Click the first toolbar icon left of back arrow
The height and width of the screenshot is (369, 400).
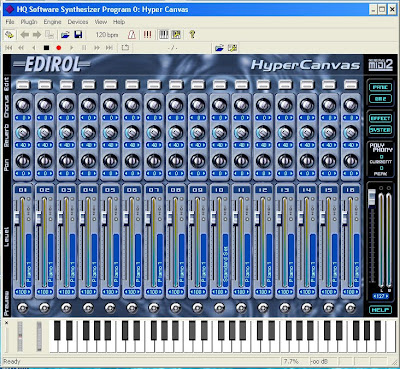coord(9,35)
